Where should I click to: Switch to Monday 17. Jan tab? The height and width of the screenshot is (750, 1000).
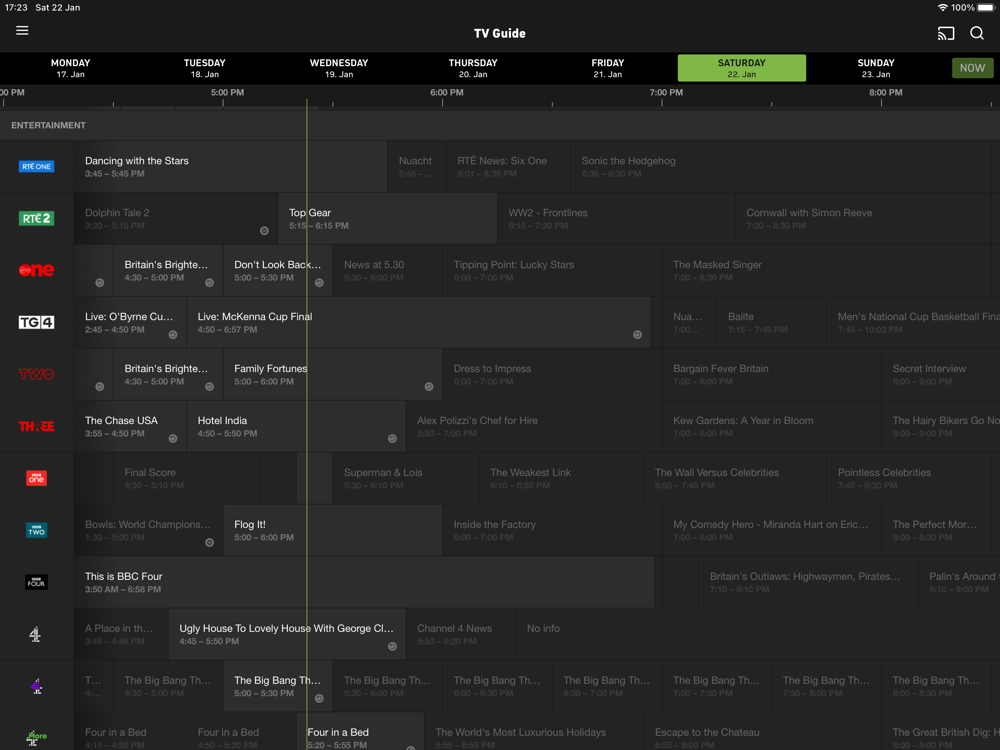point(70,68)
